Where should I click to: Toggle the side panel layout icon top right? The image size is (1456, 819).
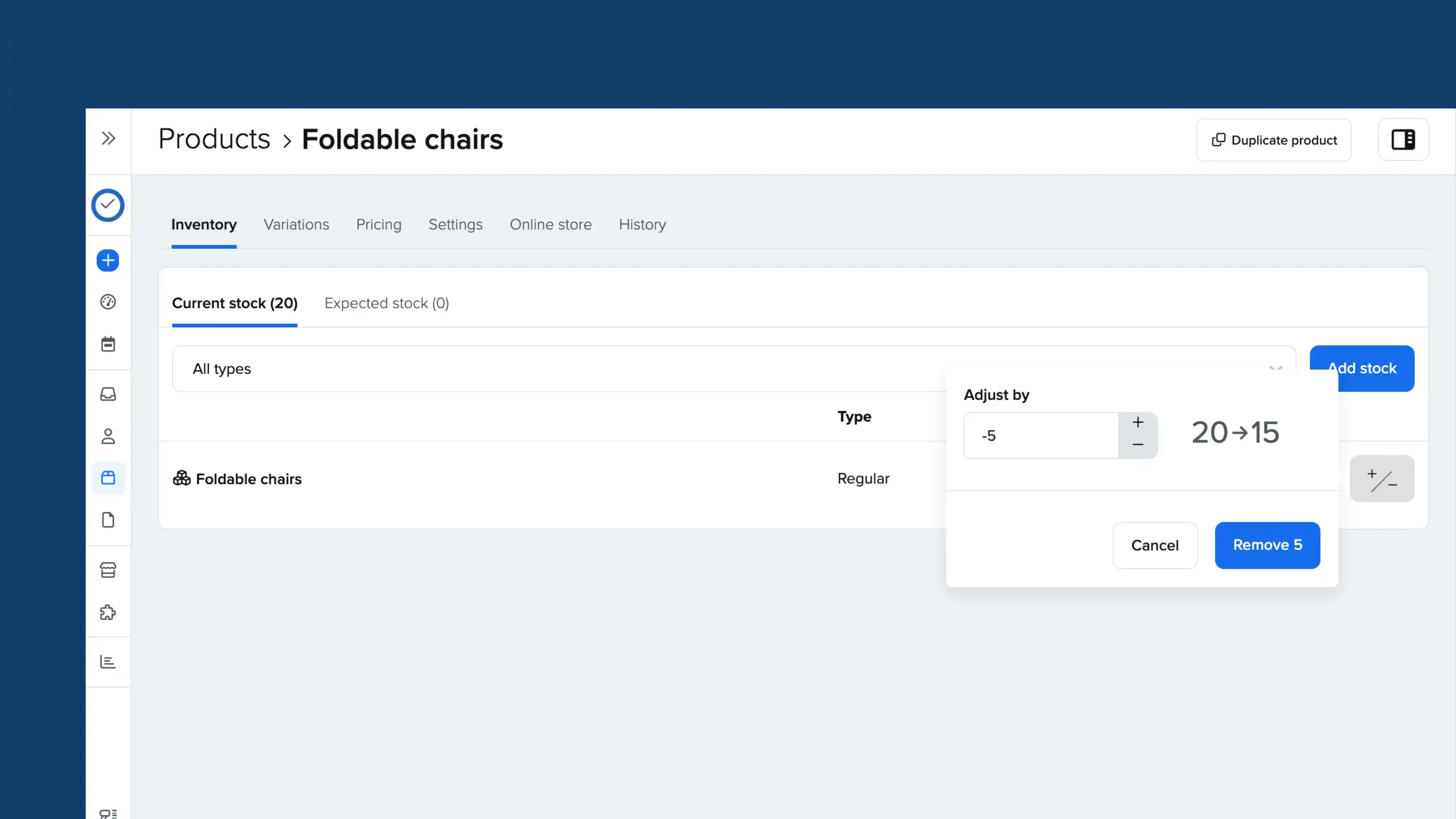1403,140
